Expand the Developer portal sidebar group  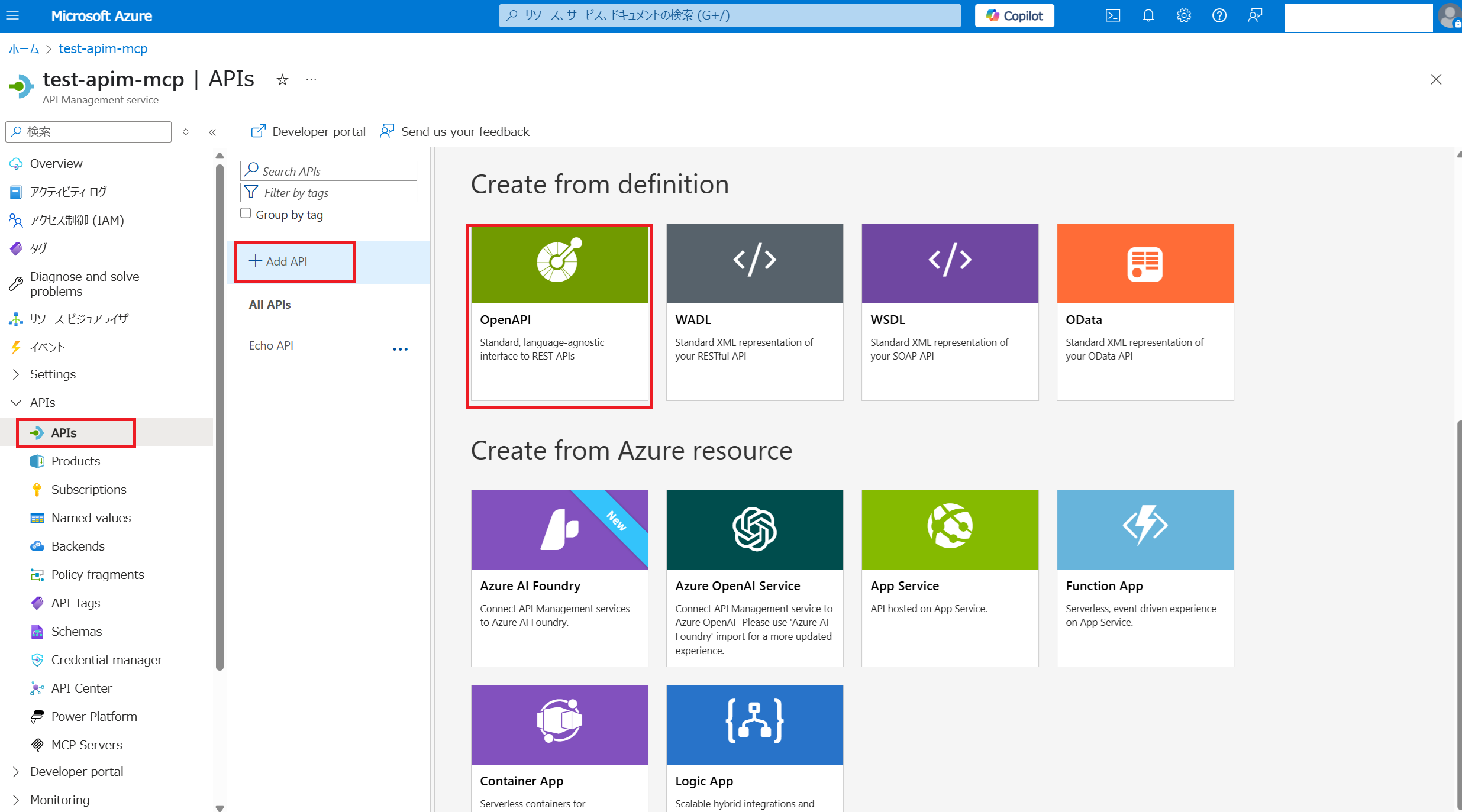pyautogui.click(x=77, y=772)
